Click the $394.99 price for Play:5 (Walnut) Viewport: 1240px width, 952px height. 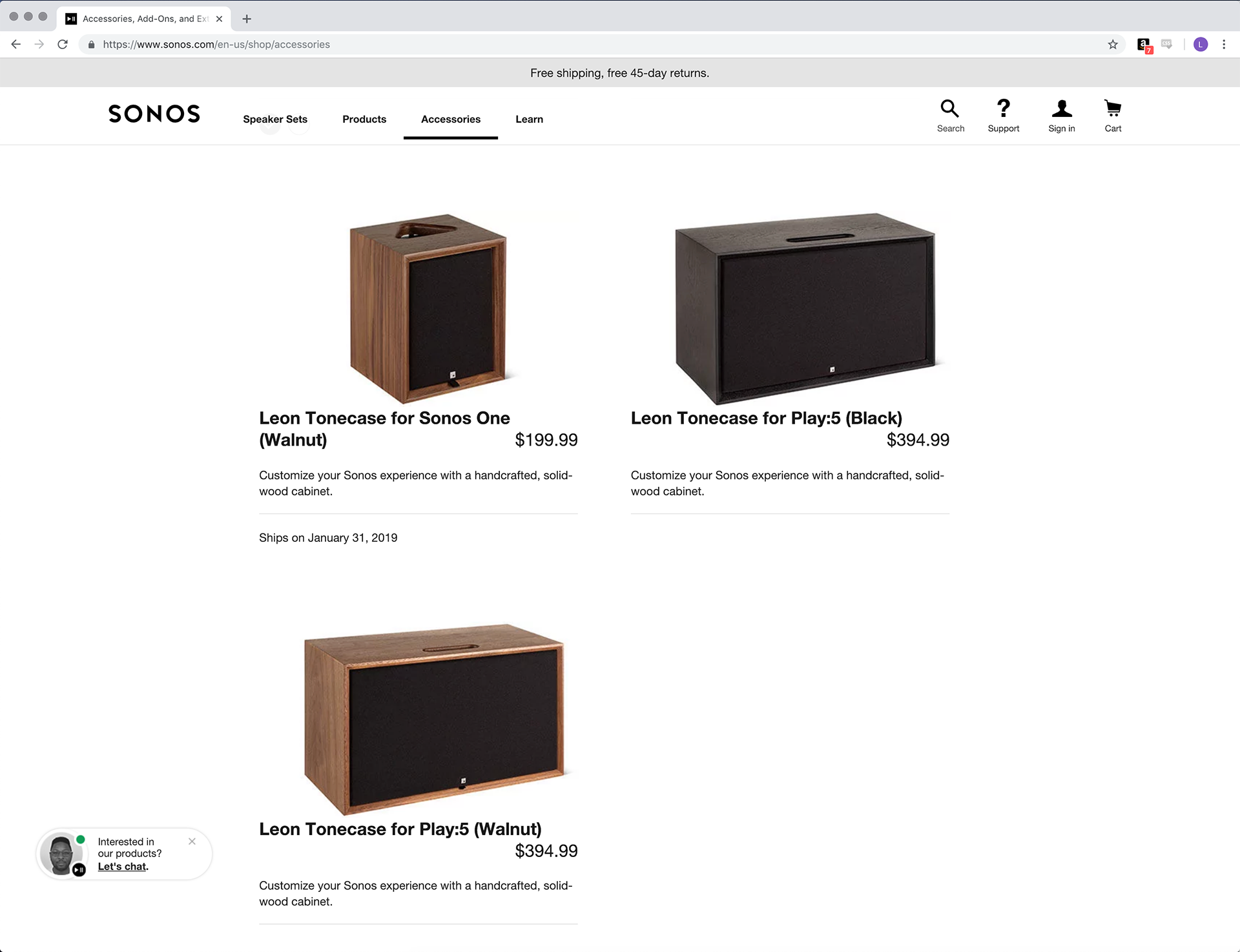tap(546, 851)
